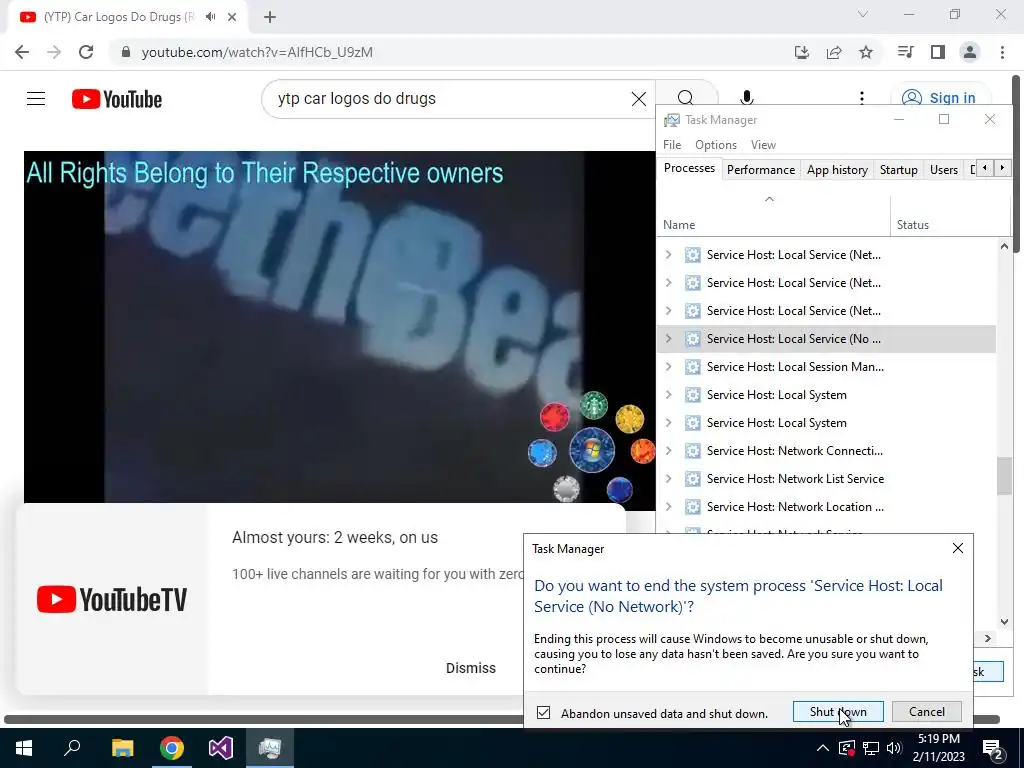Viewport: 1024px width, 768px height.
Task: Search with voice microphone icon
Action: coord(747,98)
